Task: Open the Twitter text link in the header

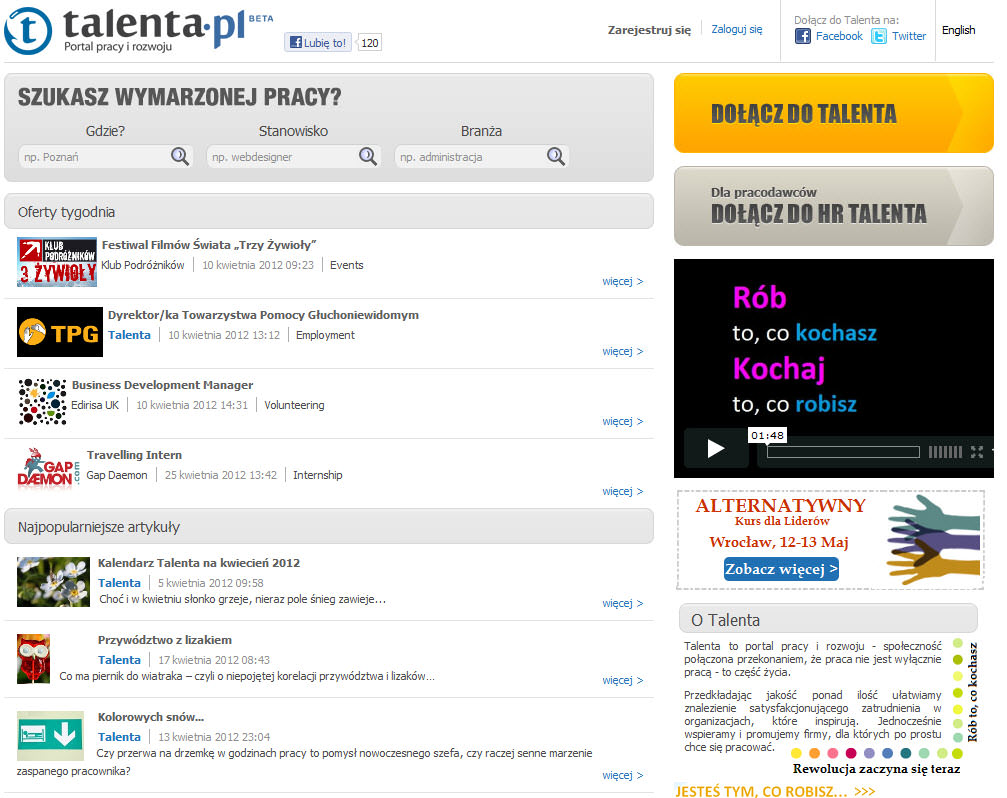Action: point(909,36)
